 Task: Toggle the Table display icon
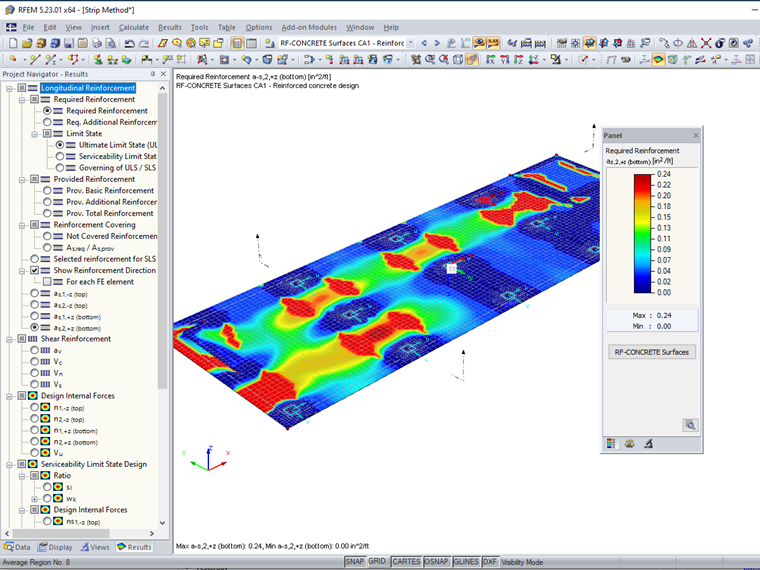(251, 43)
